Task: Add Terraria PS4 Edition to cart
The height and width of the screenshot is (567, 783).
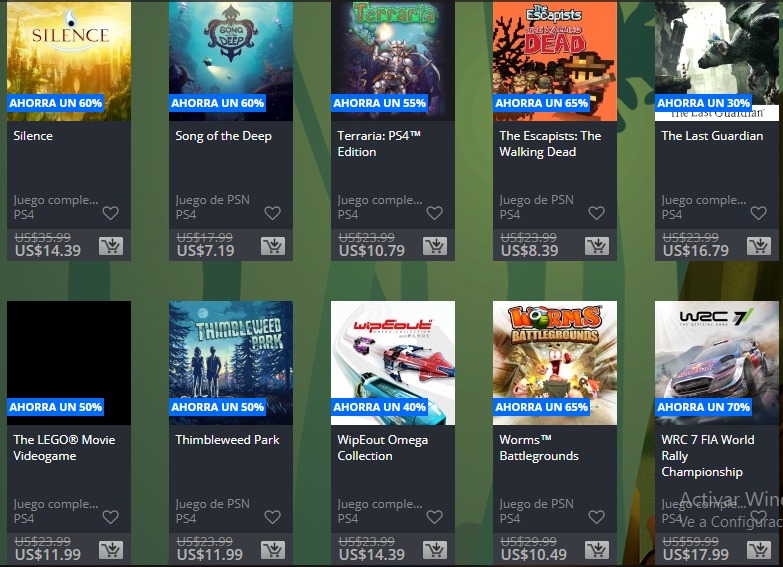Action: coord(435,246)
